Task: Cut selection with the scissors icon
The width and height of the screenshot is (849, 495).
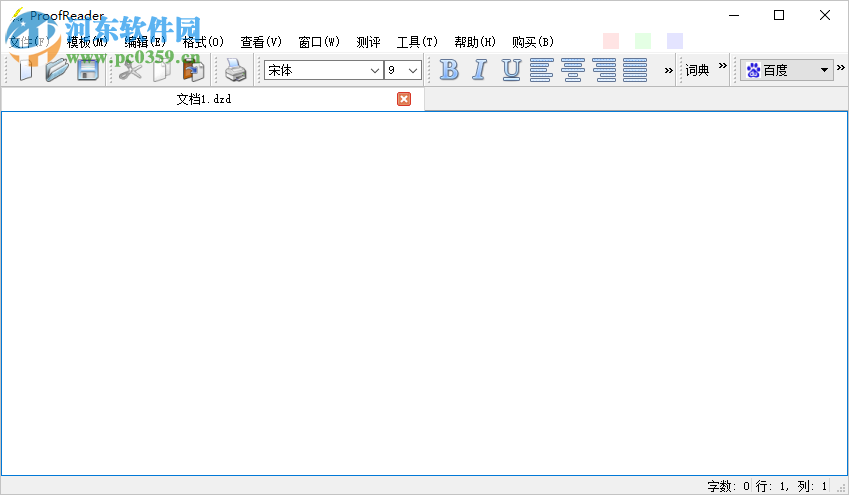Action: coord(130,70)
